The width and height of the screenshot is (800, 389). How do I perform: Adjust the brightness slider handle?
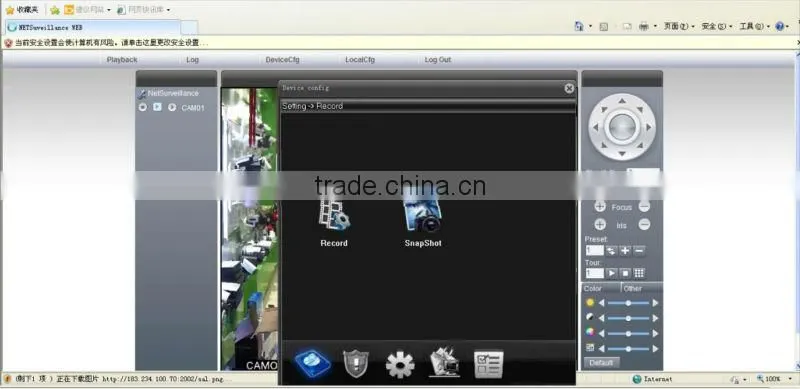tap(628, 303)
